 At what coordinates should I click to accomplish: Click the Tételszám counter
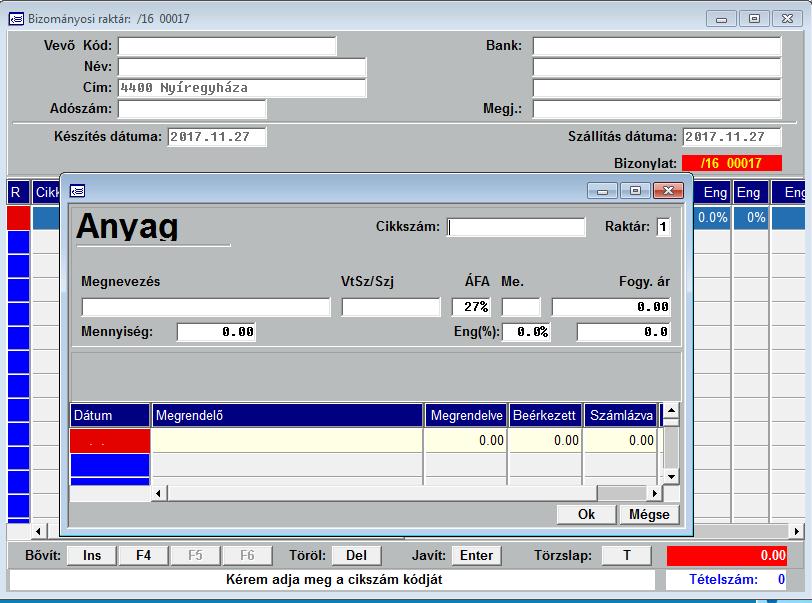(727, 579)
